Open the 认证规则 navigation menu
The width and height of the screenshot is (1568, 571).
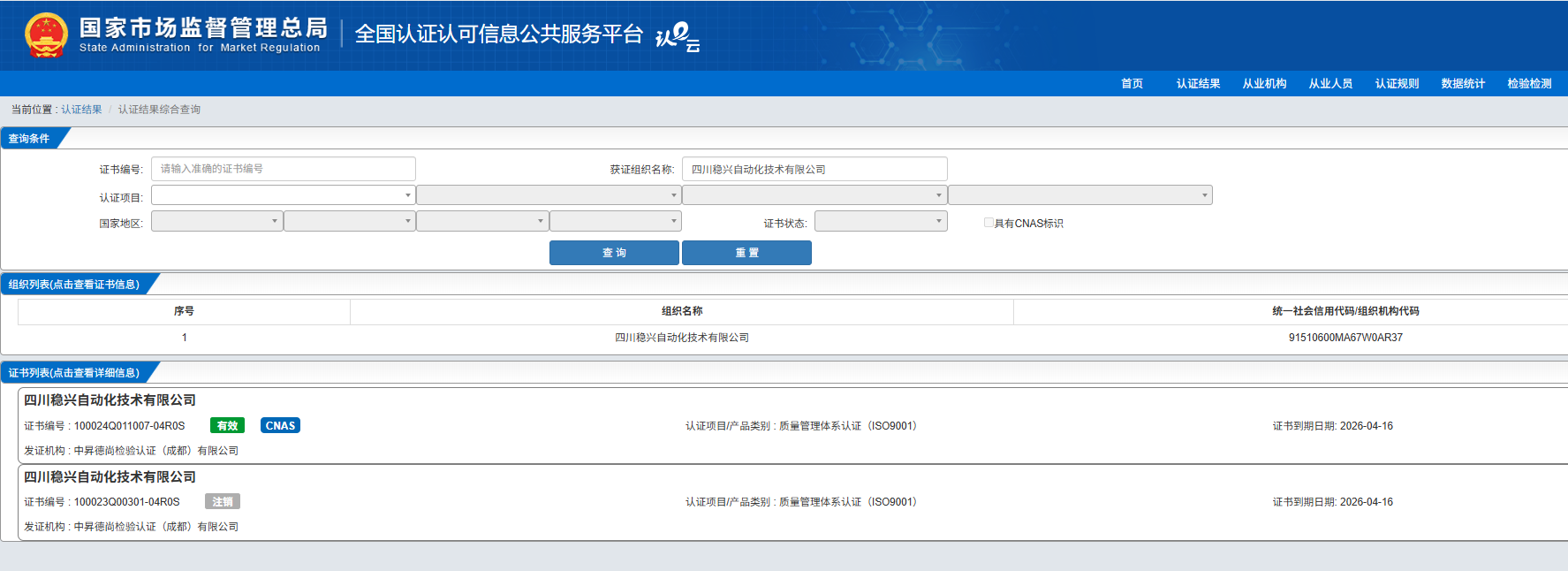tap(1397, 83)
